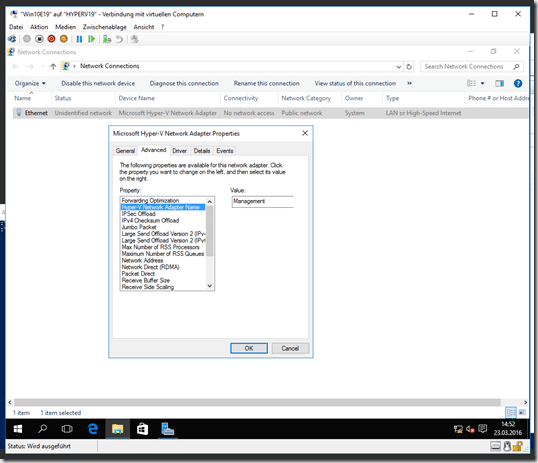538x463 pixels.
Task: Open the recent locations dropdown arrow
Action: (x=43, y=66)
